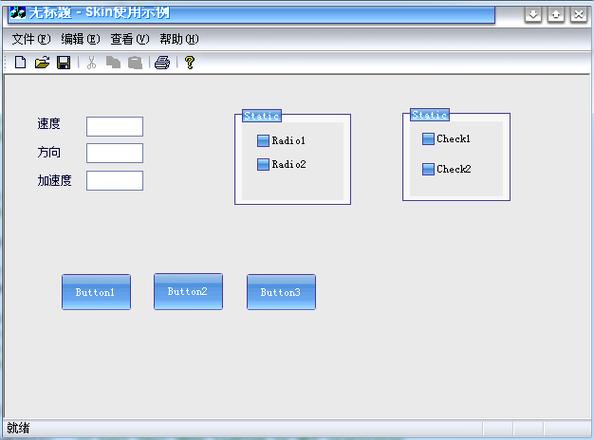The image size is (594, 440).
Task: Click the Paste clipboard icon
Action: tap(135, 63)
